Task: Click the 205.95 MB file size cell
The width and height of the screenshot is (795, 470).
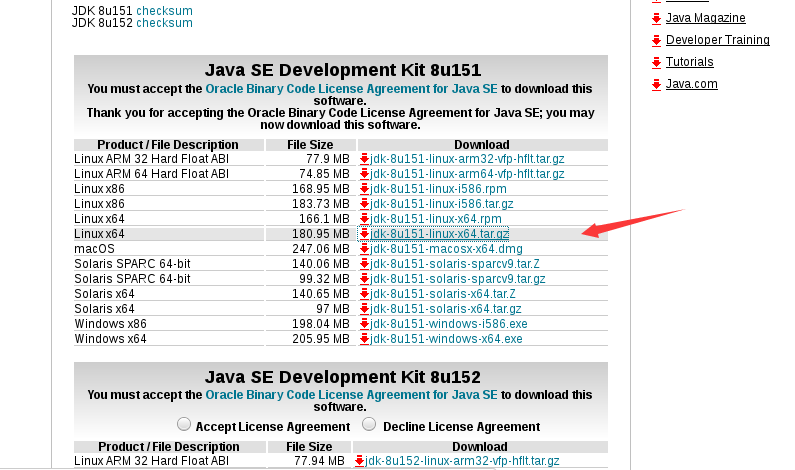Action: pyautogui.click(x=311, y=339)
